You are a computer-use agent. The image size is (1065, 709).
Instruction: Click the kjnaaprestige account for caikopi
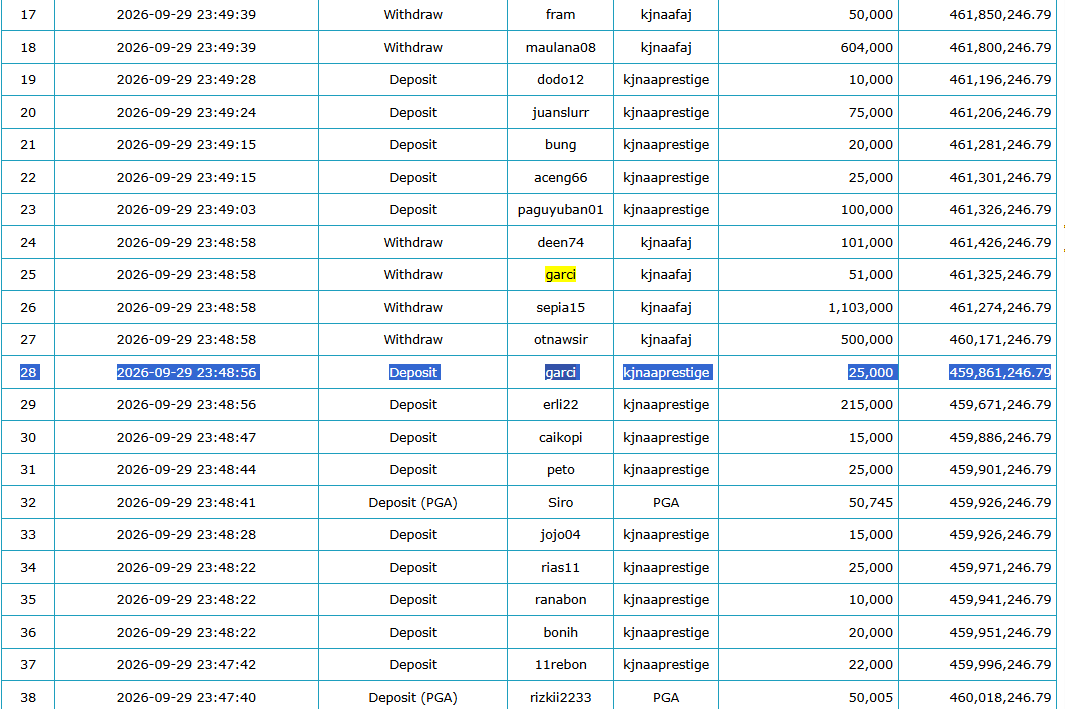(x=666, y=437)
